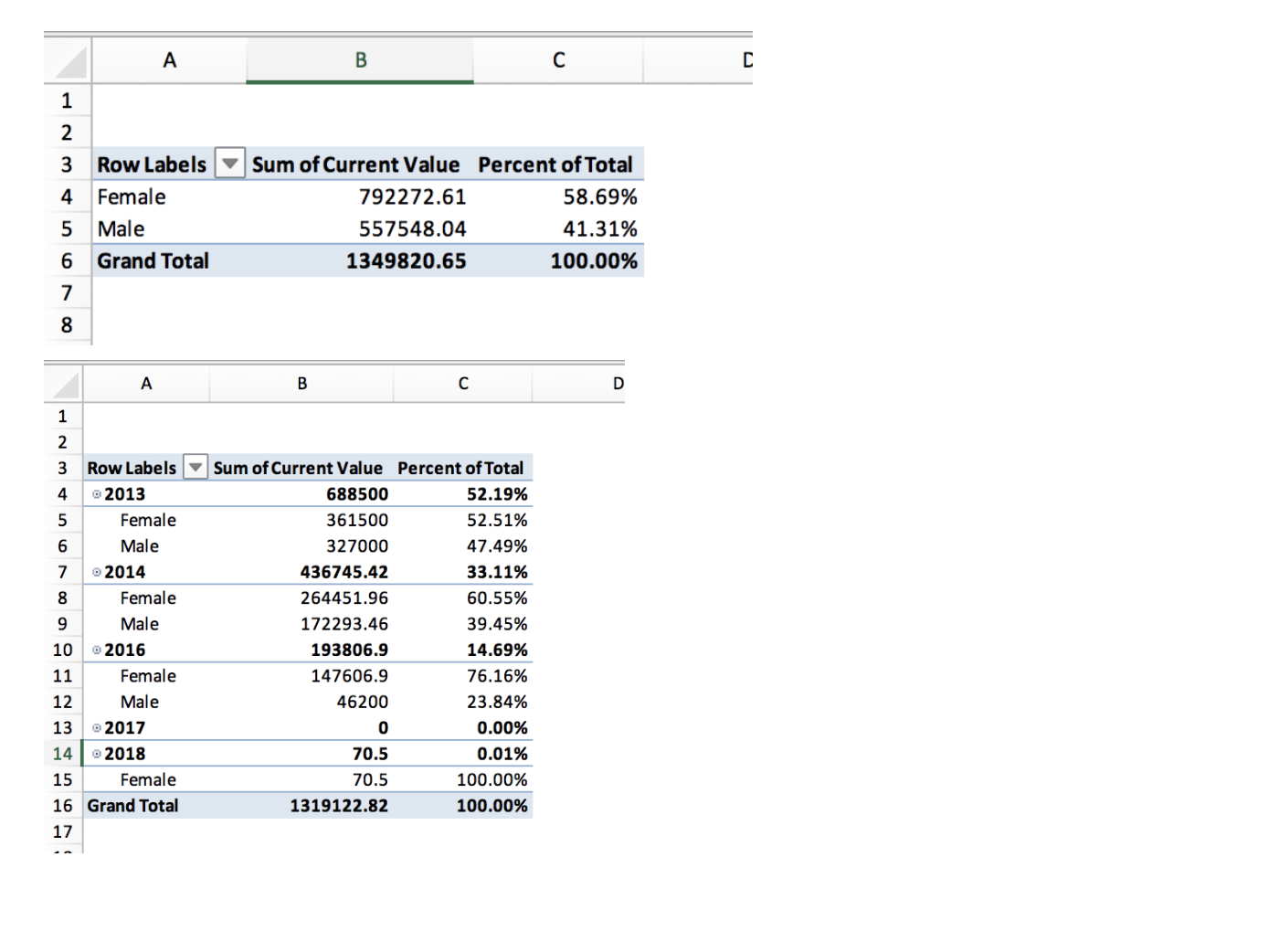Select the Grand Total value 1349820.65
The image size is (1268, 952).
[x=360, y=261]
